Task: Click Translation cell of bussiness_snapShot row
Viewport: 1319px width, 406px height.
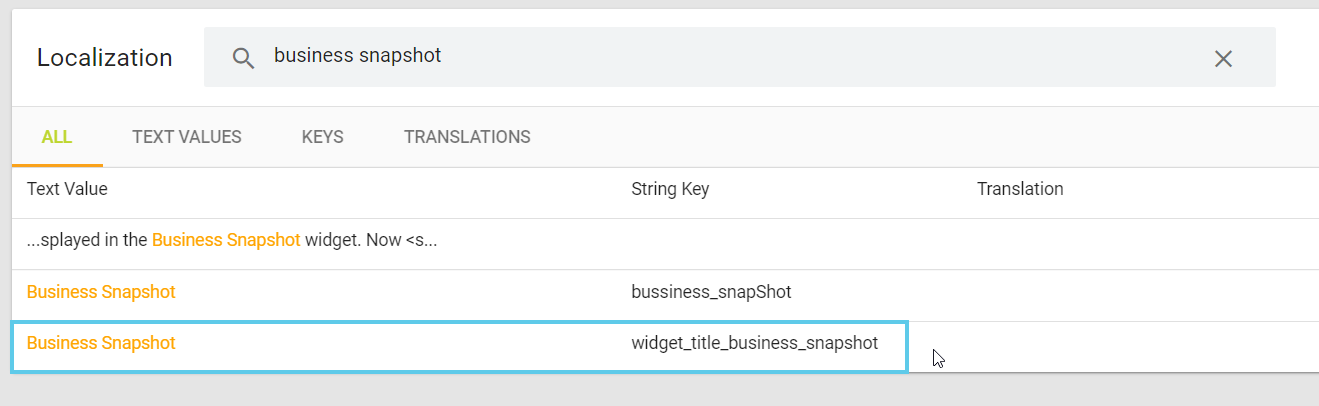Action: point(1100,293)
